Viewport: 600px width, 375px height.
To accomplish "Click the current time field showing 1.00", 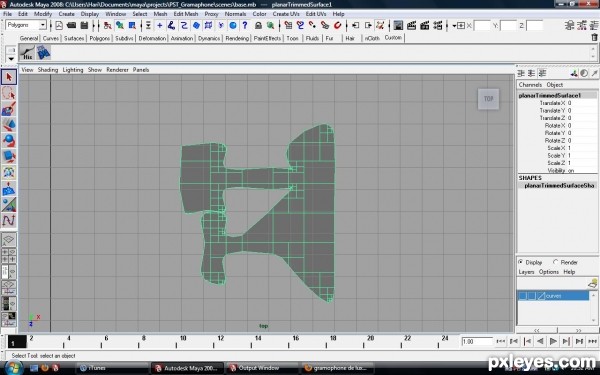I will pos(477,341).
